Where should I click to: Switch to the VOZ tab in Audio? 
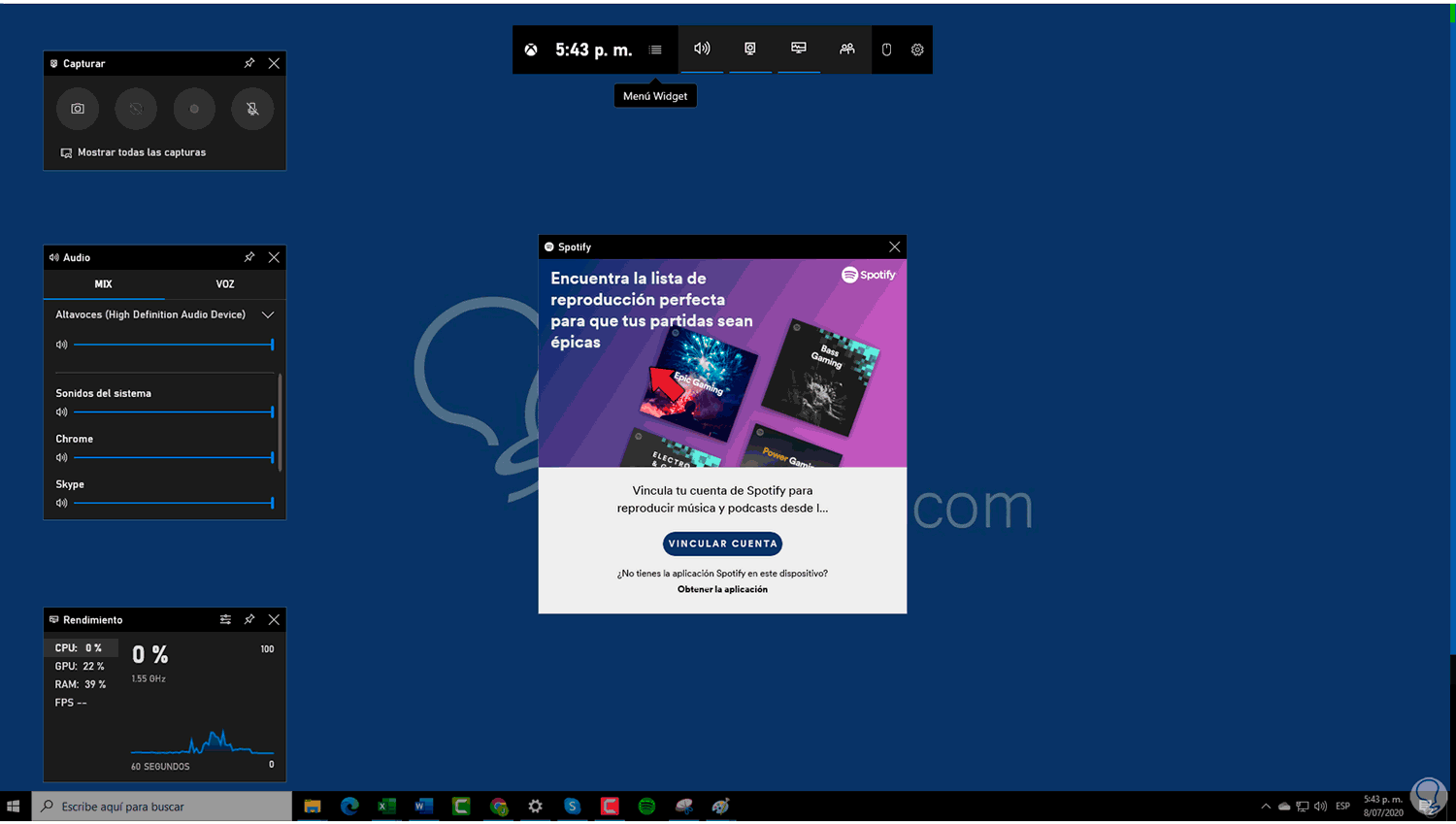[225, 284]
